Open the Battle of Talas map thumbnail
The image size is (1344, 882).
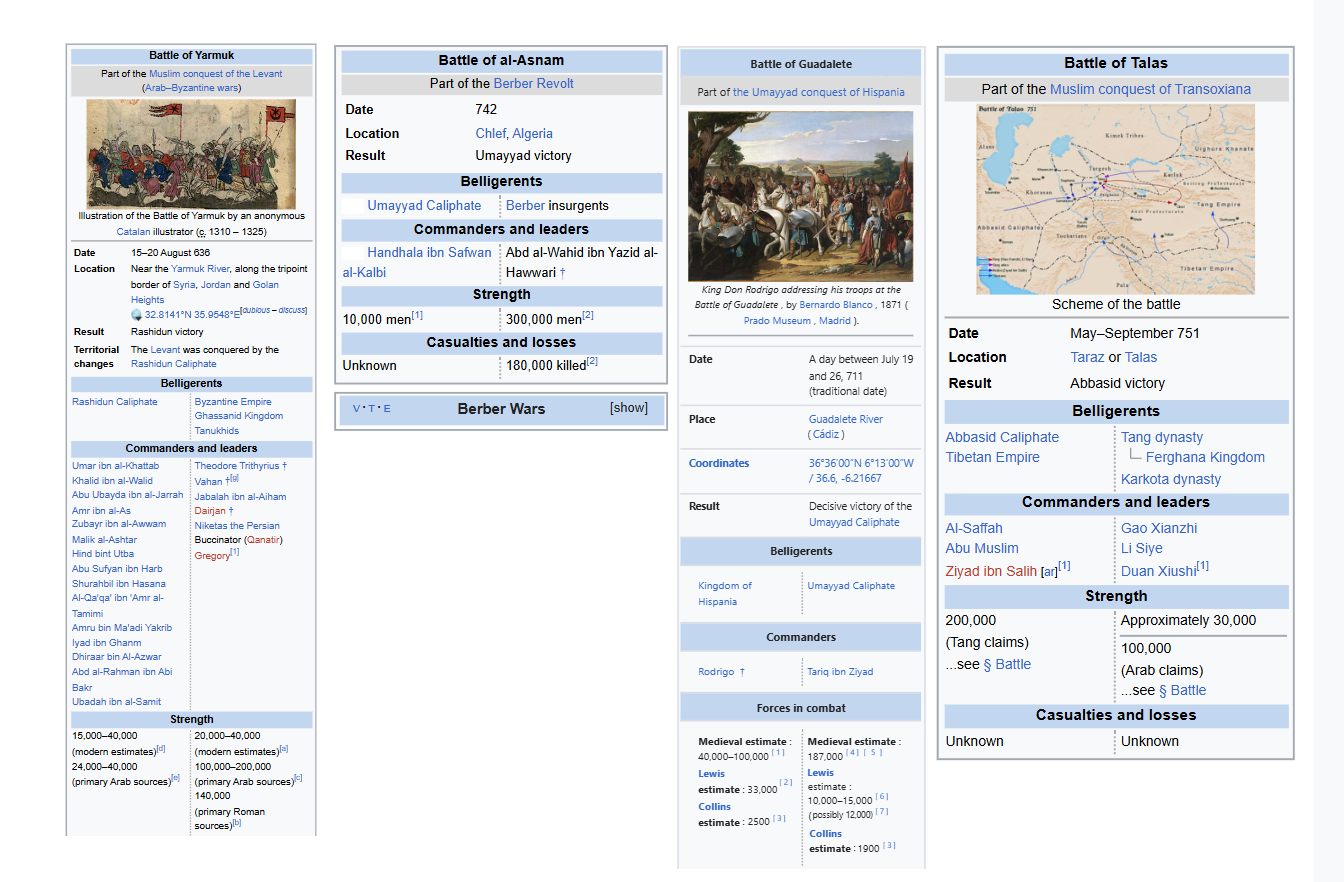click(x=1116, y=199)
